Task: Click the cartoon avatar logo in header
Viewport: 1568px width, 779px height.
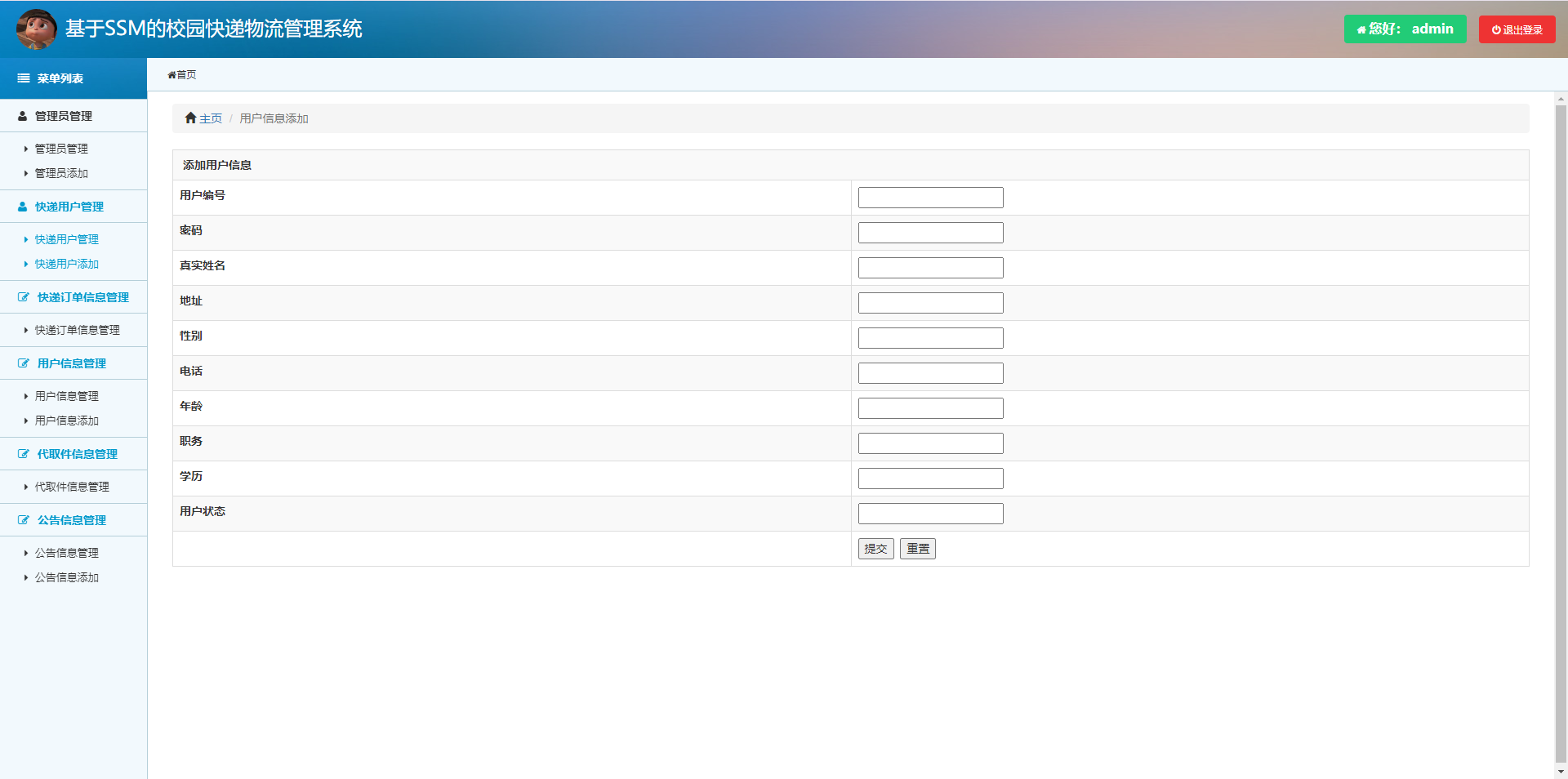Action: tap(36, 29)
